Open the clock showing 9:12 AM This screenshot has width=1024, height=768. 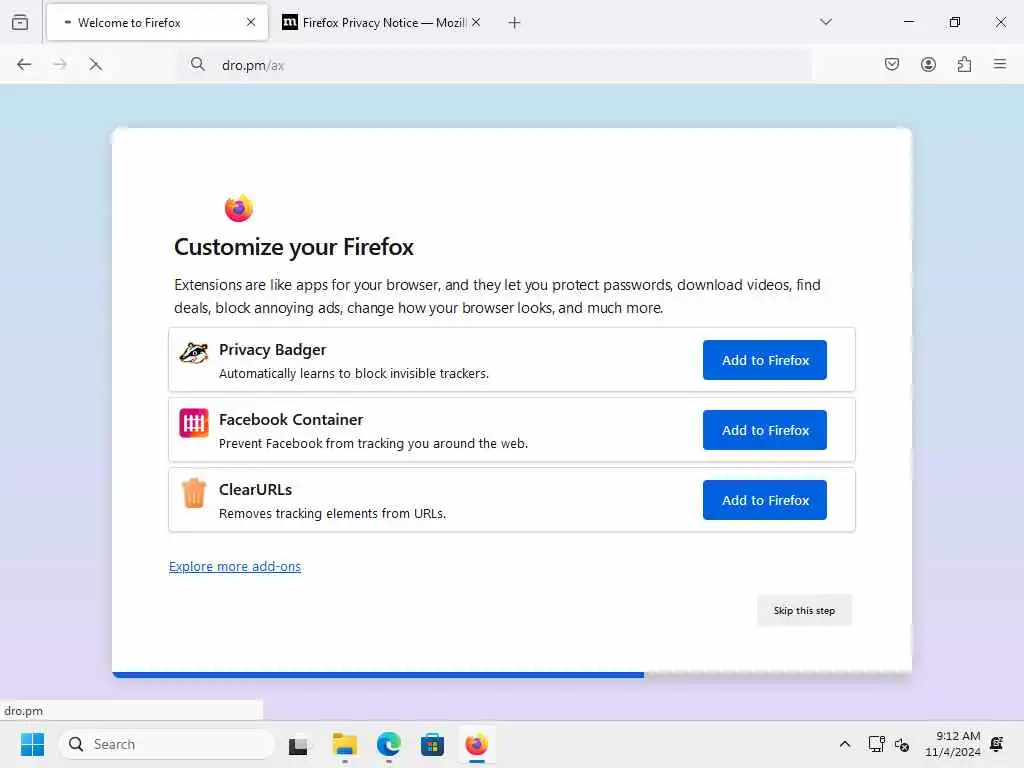953,744
